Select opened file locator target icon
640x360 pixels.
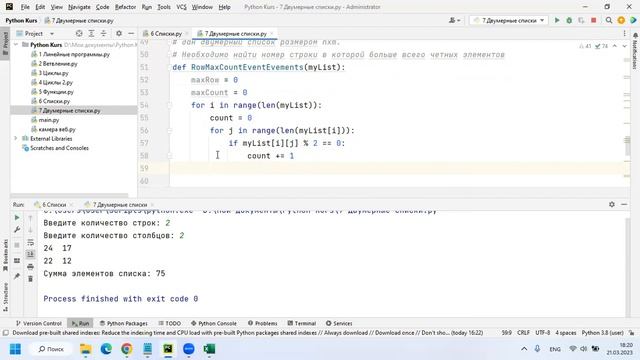coord(79,33)
